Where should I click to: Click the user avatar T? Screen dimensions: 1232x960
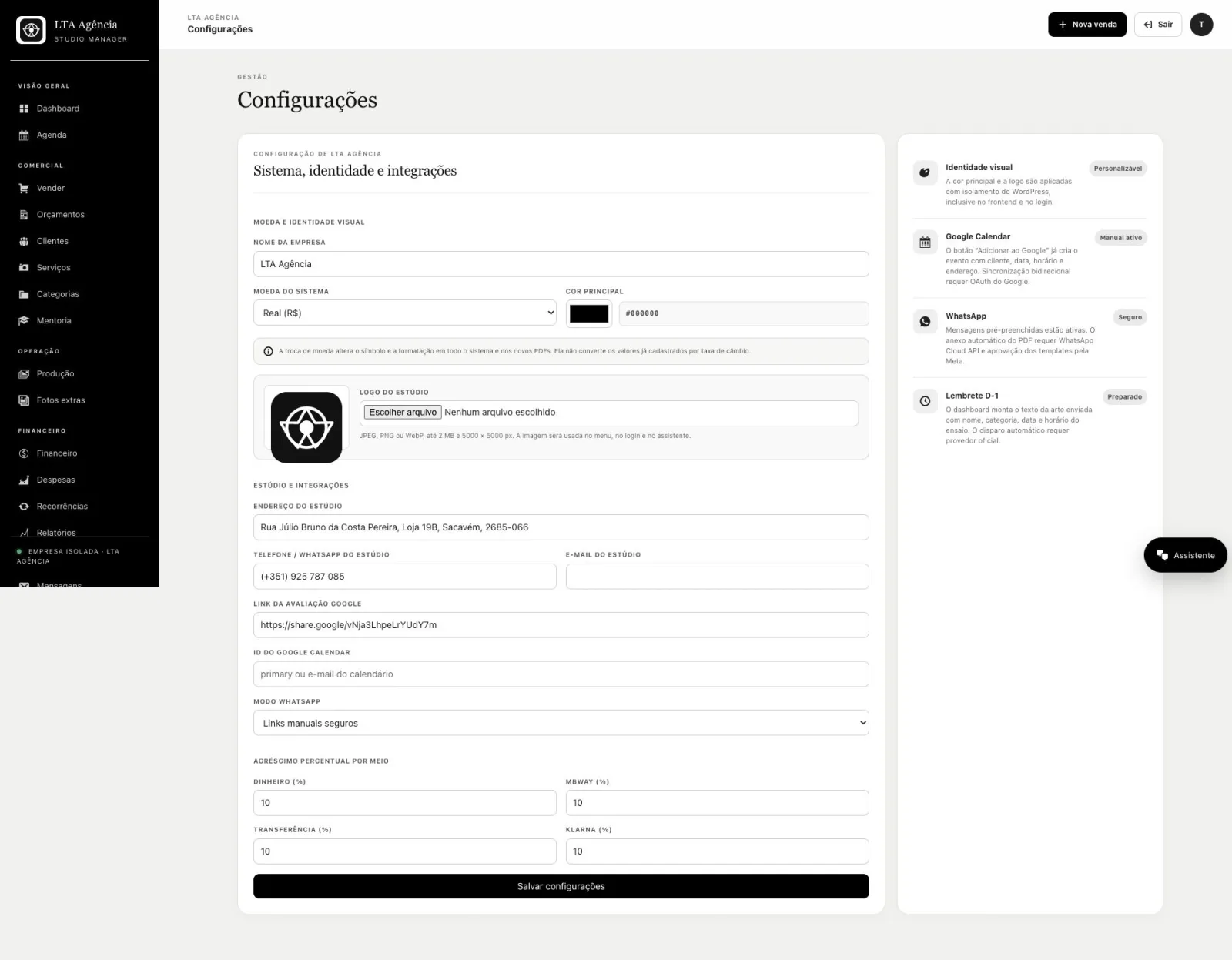(1201, 25)
